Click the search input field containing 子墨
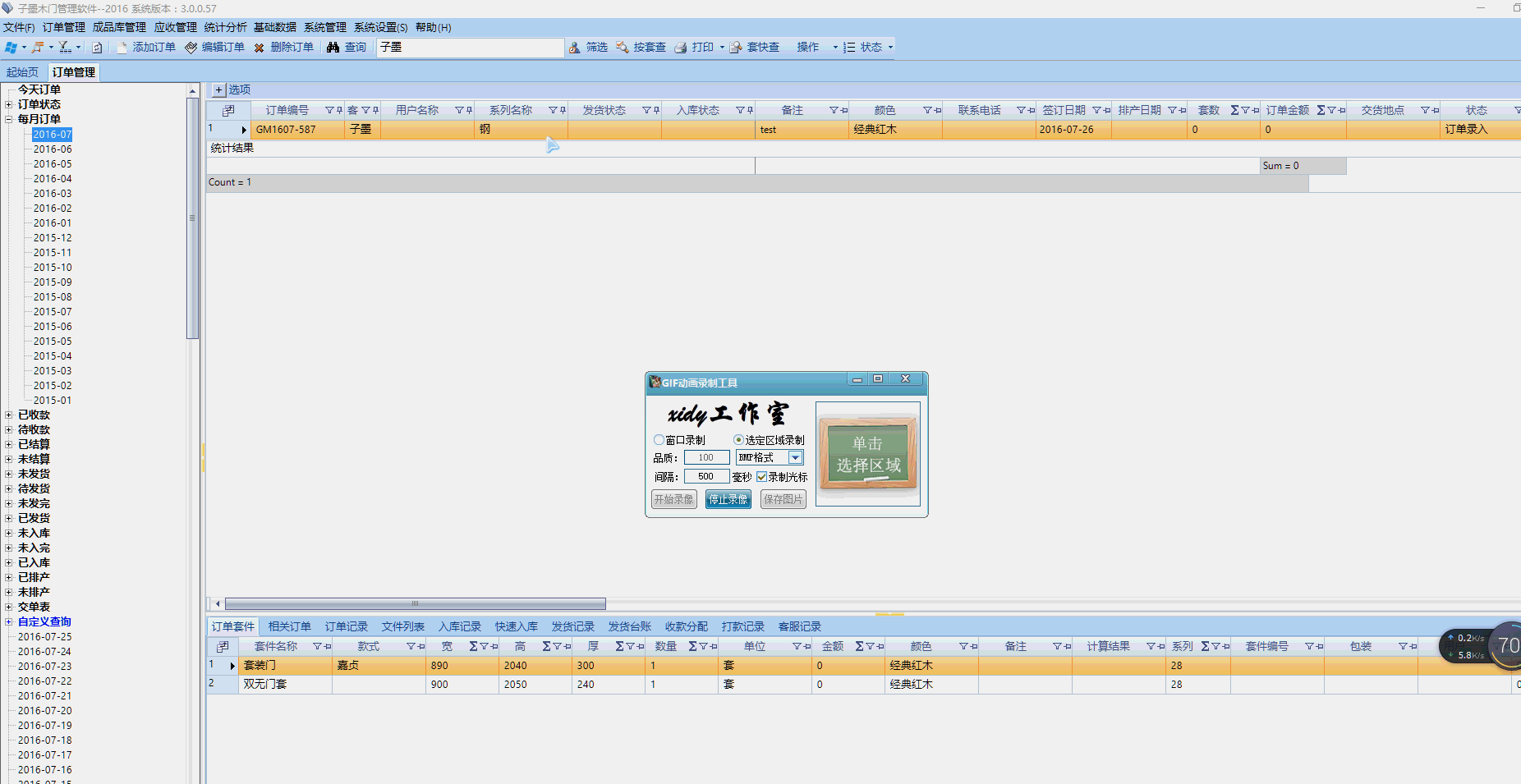 (470, 48)
